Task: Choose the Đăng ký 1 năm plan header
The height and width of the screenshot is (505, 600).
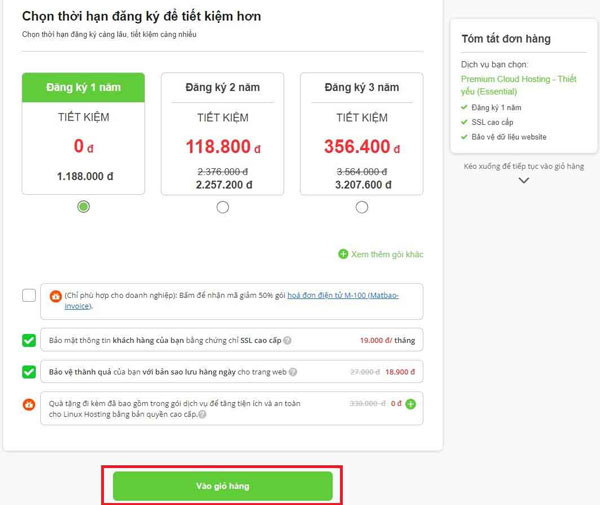Action: pos(83,88)
